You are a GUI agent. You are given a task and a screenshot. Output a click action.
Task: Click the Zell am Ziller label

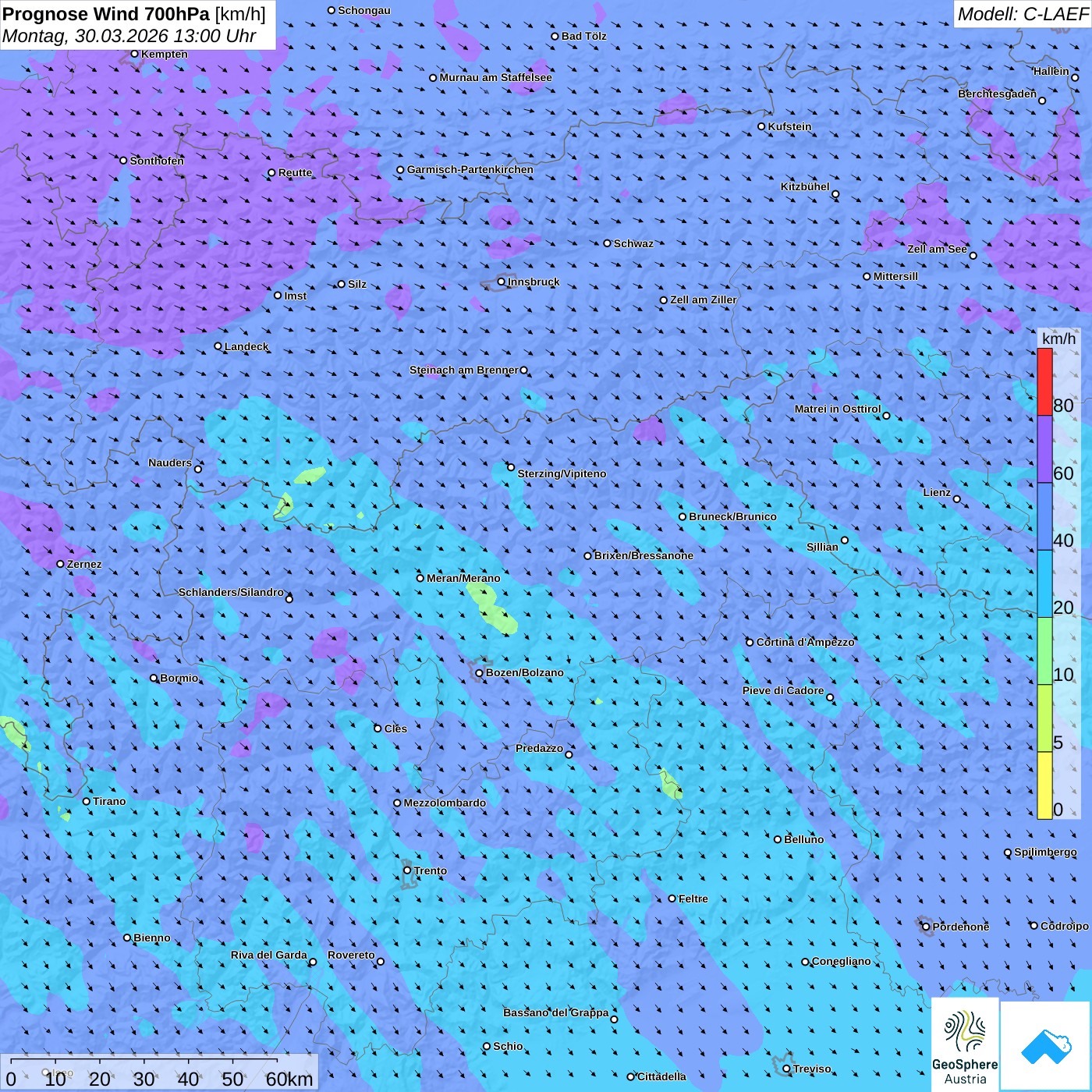(x=704, y=300)
